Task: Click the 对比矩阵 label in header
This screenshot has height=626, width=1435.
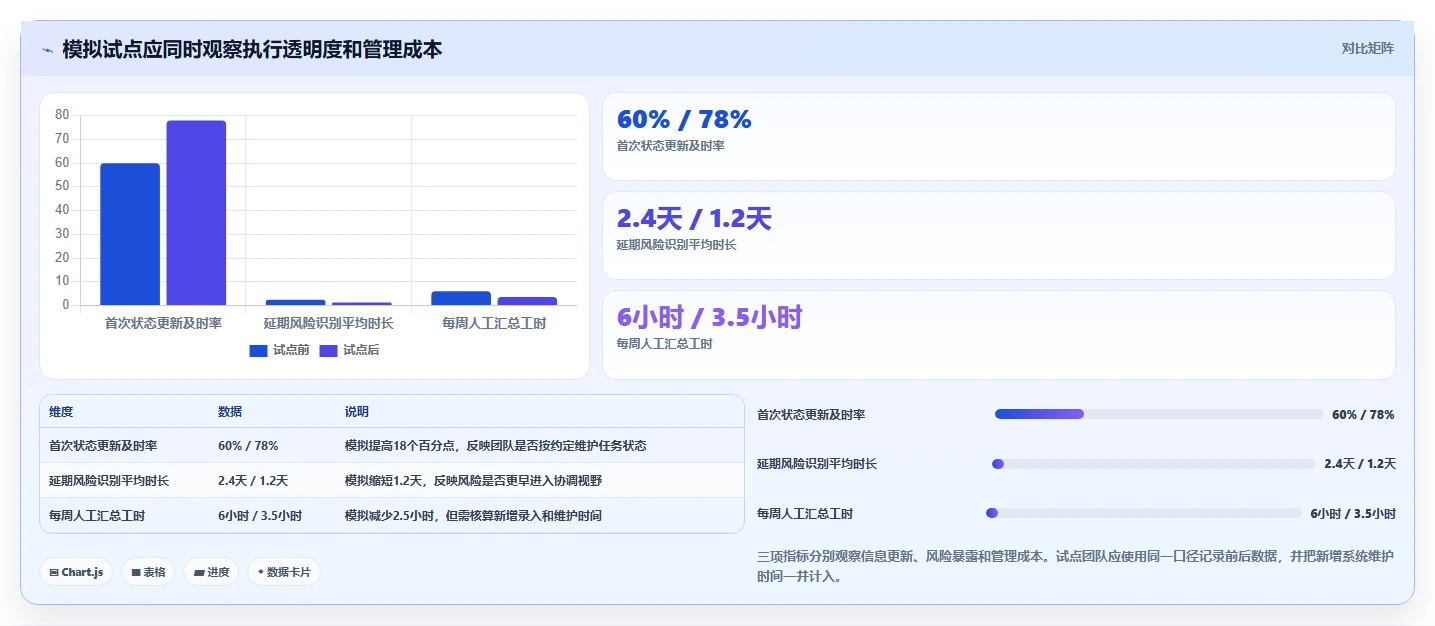Action: 1367,48
